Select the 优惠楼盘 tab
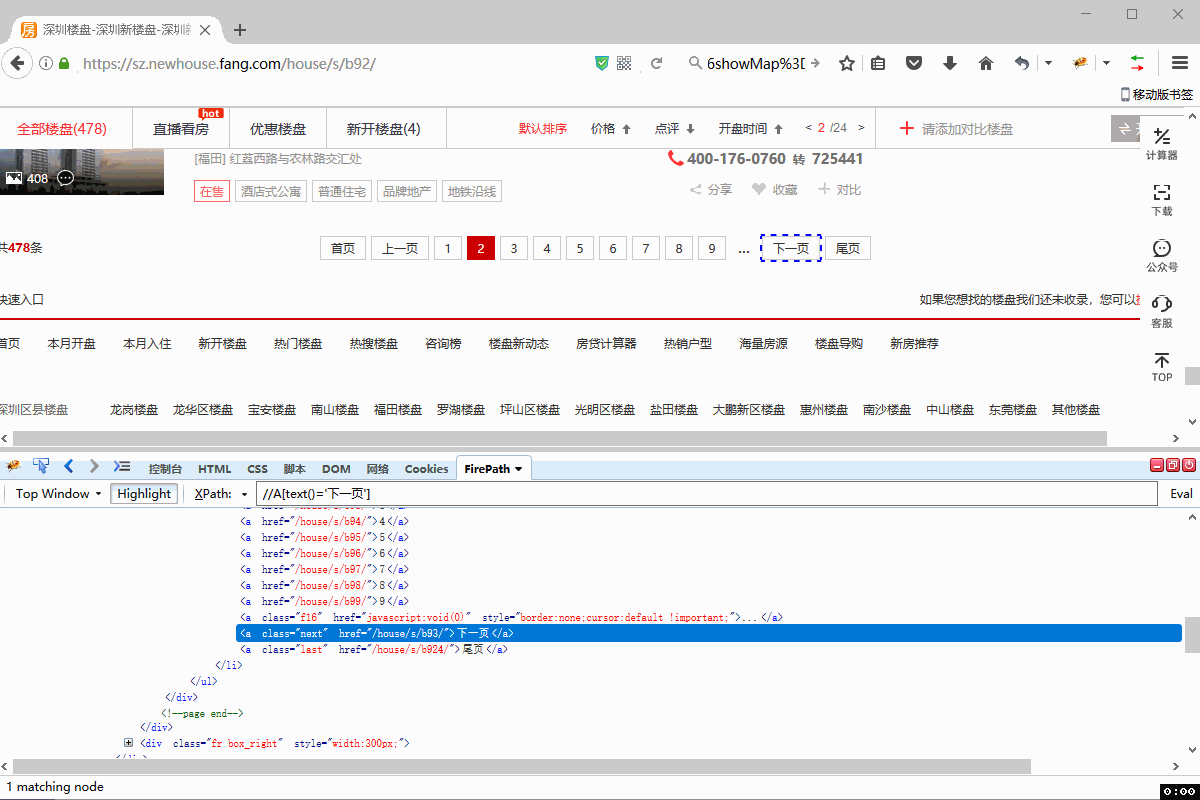 coord(278,129)
